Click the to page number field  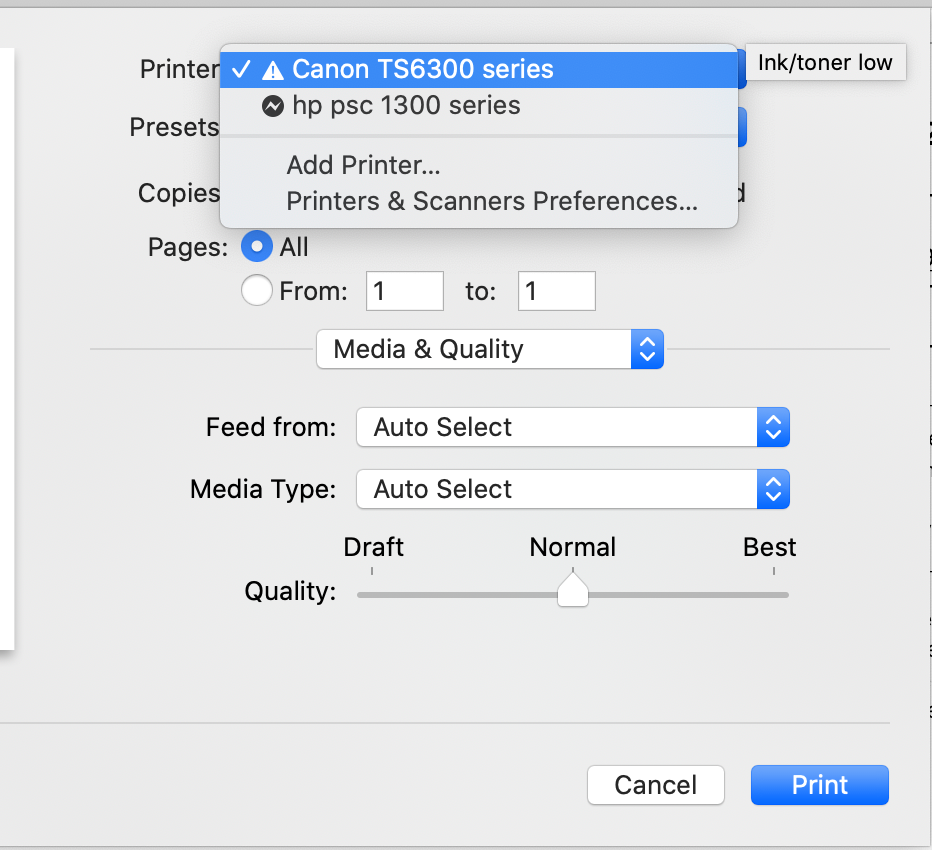[557, 291]
